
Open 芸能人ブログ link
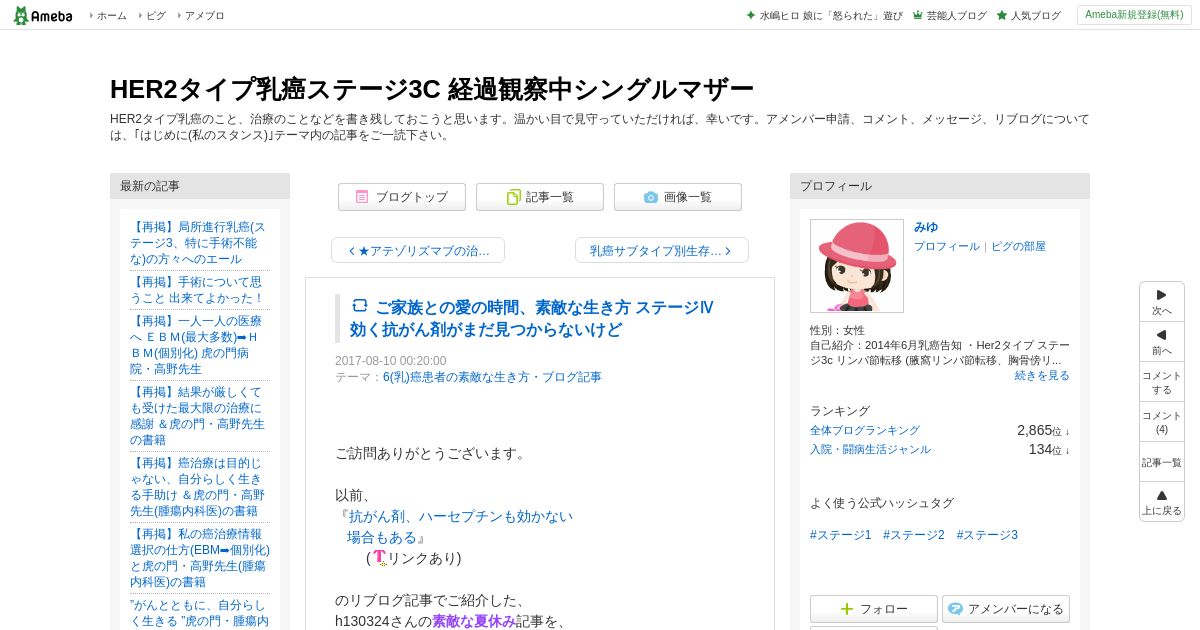[x=956, y=15]
